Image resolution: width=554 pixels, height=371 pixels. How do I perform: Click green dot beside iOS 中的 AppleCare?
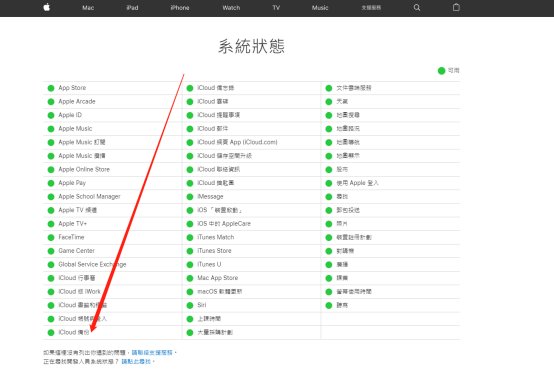190,224
